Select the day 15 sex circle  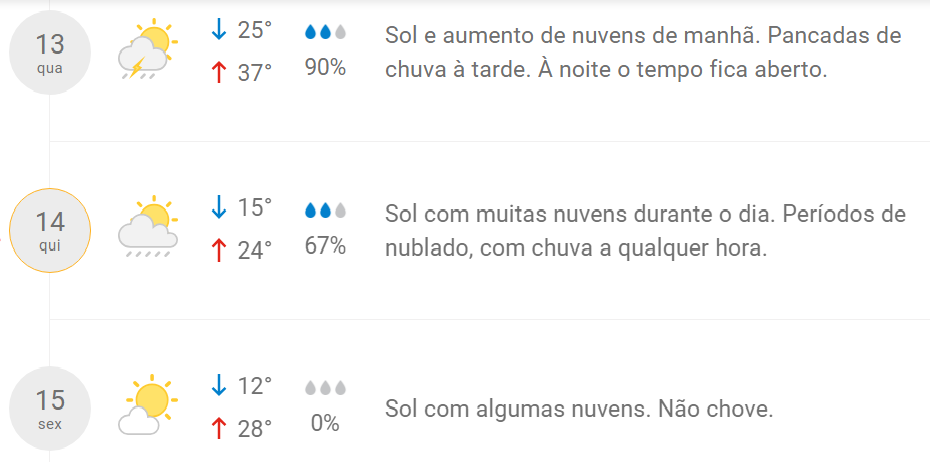[50, 408]
